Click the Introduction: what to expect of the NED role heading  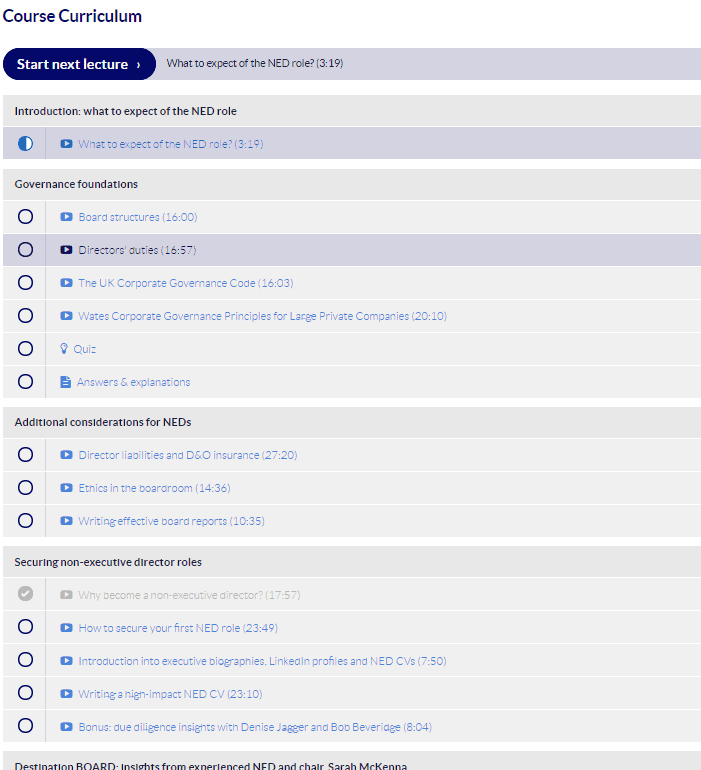[125, 111]
